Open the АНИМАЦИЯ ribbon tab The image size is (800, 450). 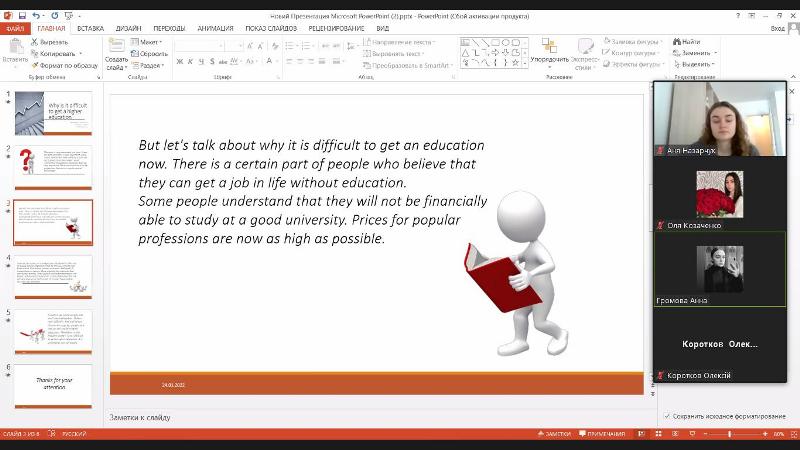[215, 29]
